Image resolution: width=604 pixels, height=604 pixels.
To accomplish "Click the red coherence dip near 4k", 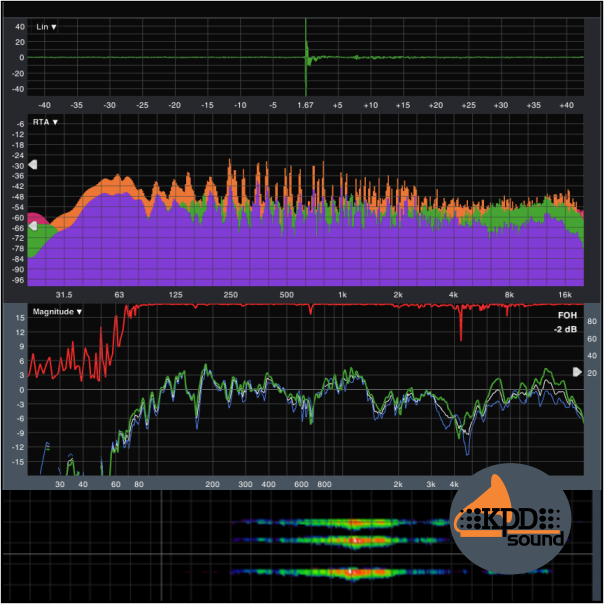I will coord(461,324).
